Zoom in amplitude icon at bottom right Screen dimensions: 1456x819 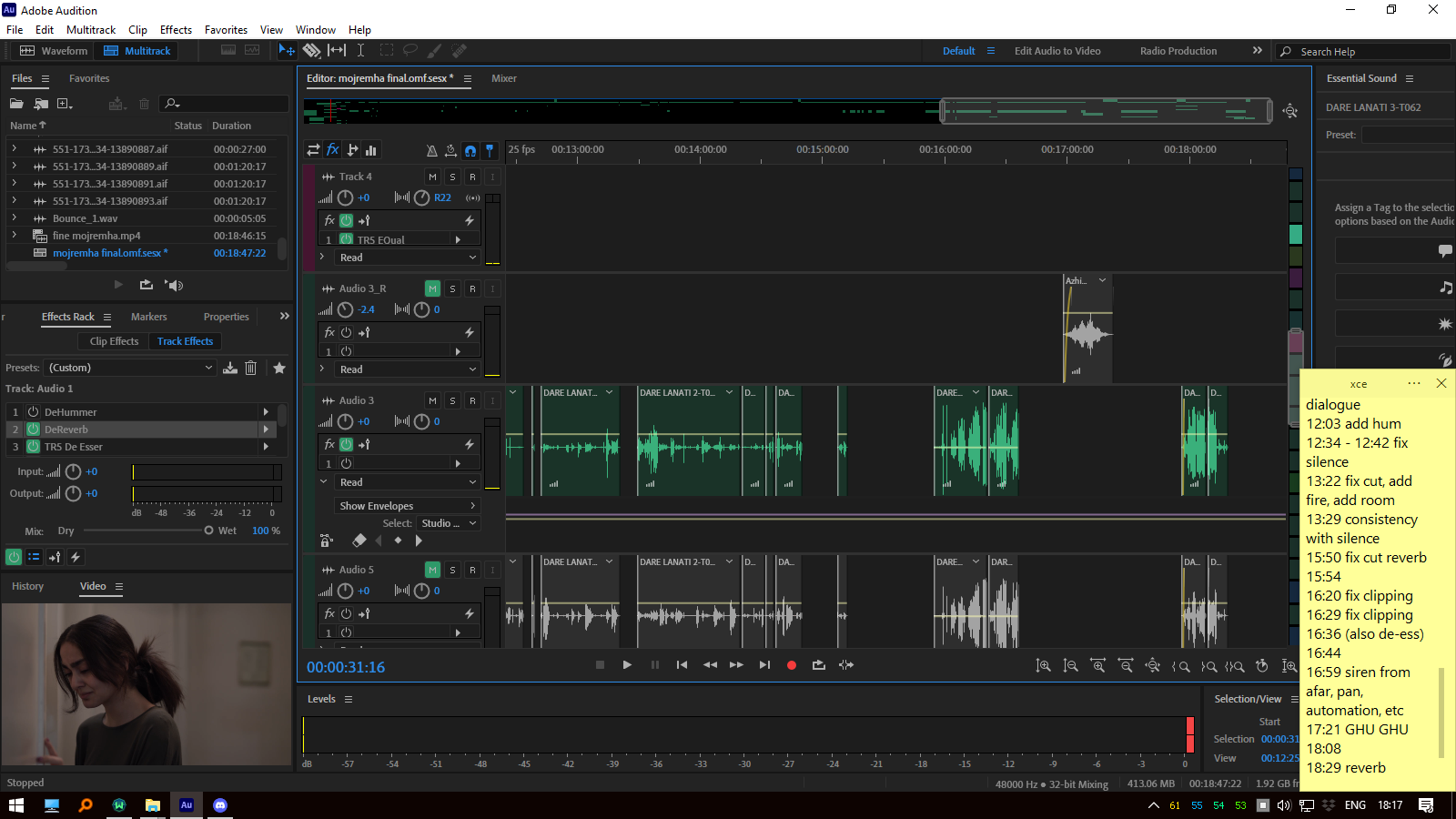pos(1044,666)
